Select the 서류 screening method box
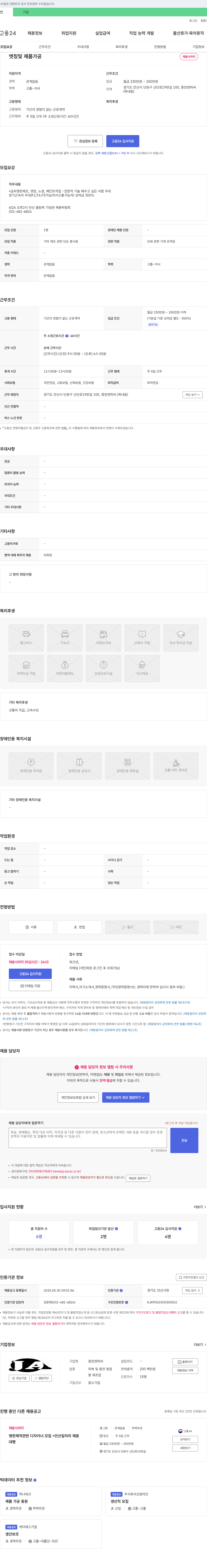This screenshot has width=207, height=1568. 31,927
